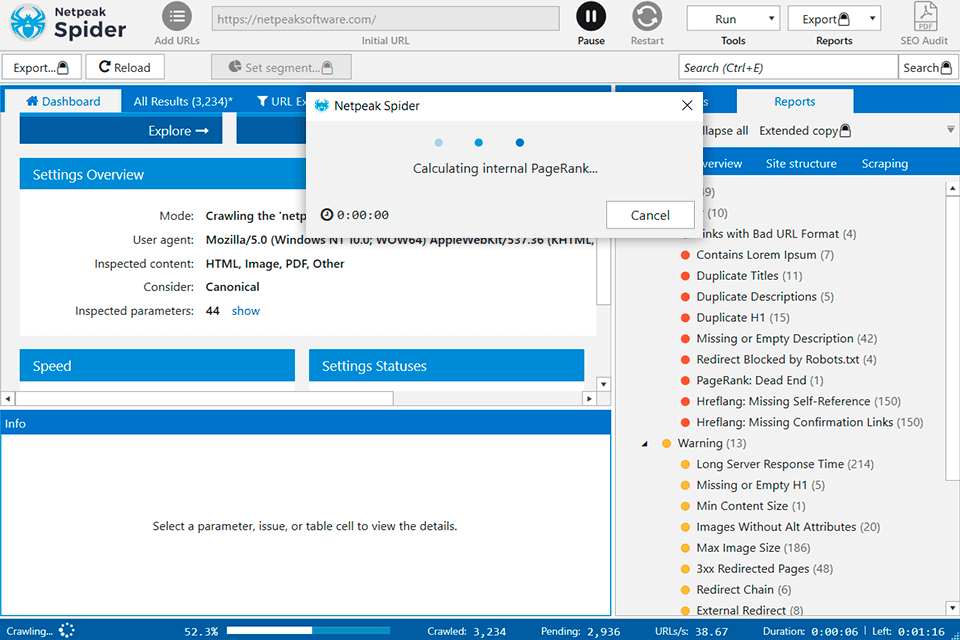The height and width of the screenshot is (640, 960).
Task: Open the Export reports dropdown
Action: [834, 19]
